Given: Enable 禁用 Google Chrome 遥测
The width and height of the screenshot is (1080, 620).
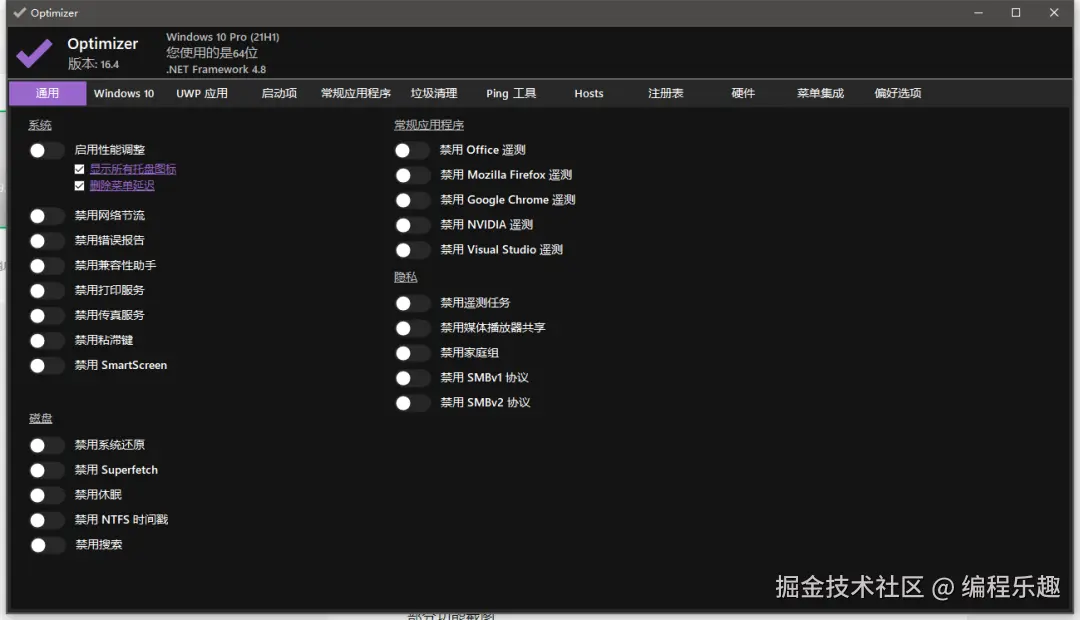Looking at the screenshot, I should [x=411, y=199].
